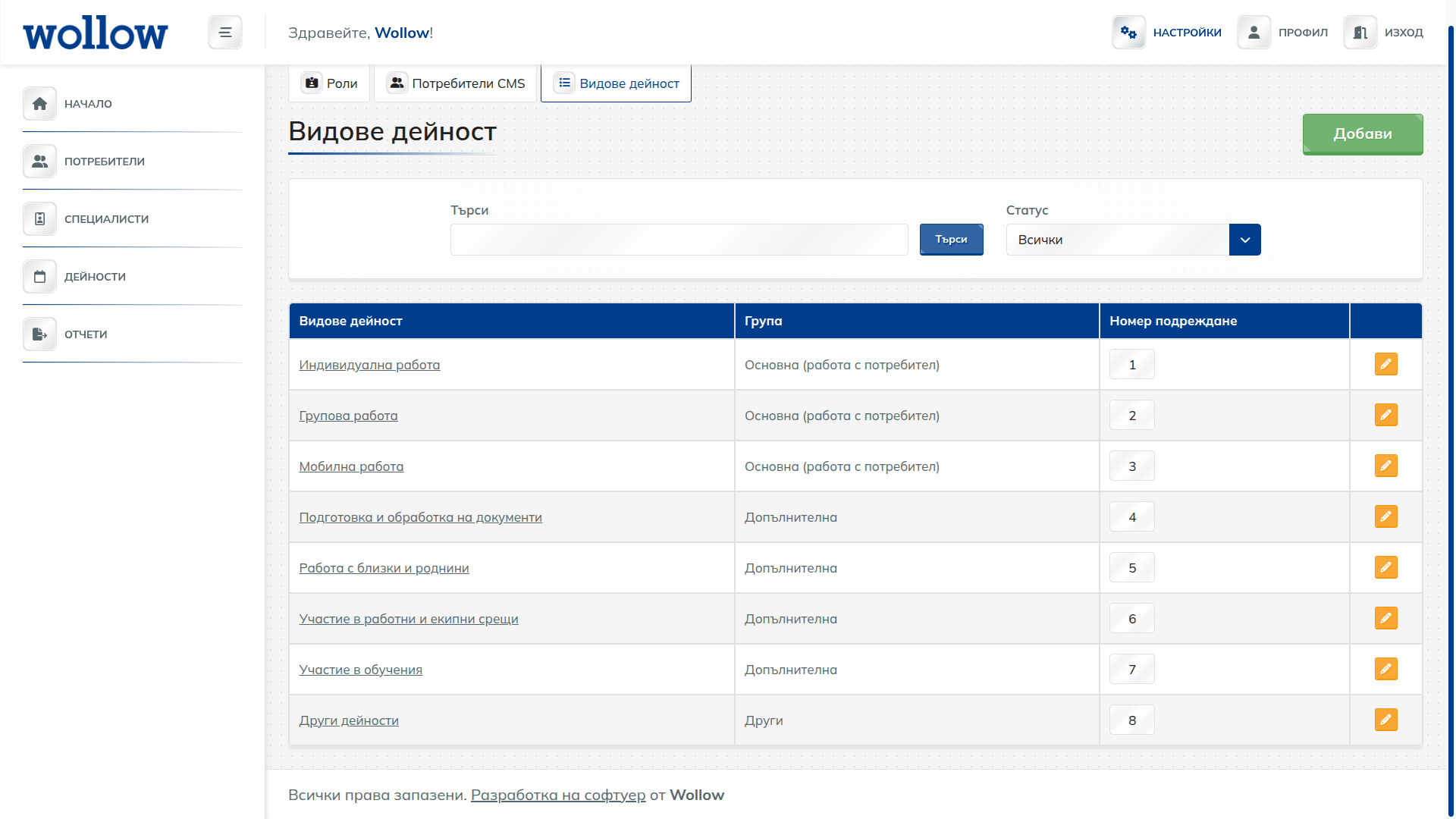
Task: Open the Групова работа link
Action: [x=348, y=416]
